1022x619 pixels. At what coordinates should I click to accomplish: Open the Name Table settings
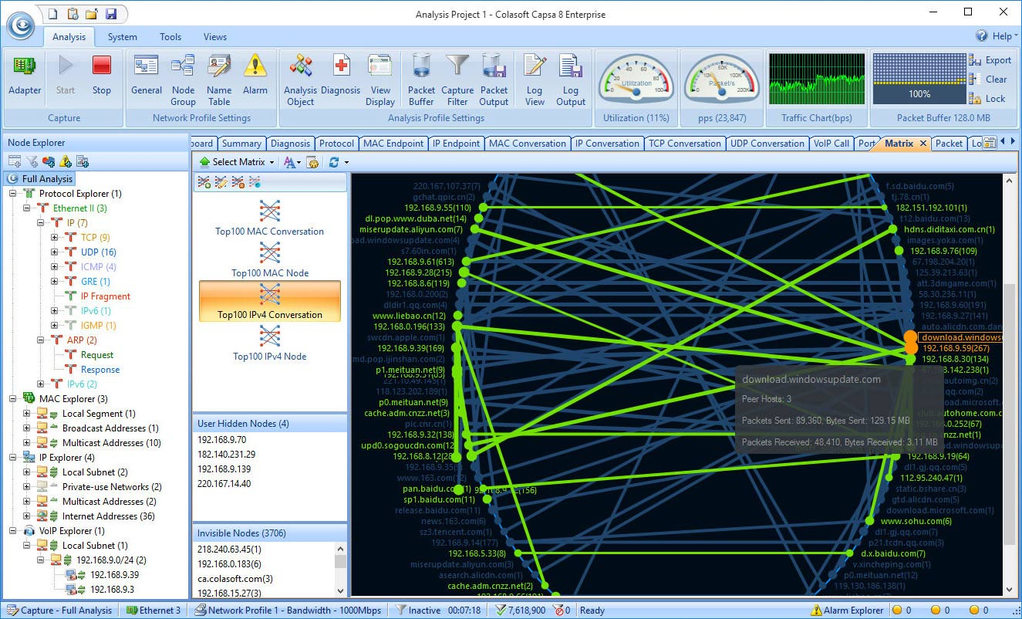point(219,80)
